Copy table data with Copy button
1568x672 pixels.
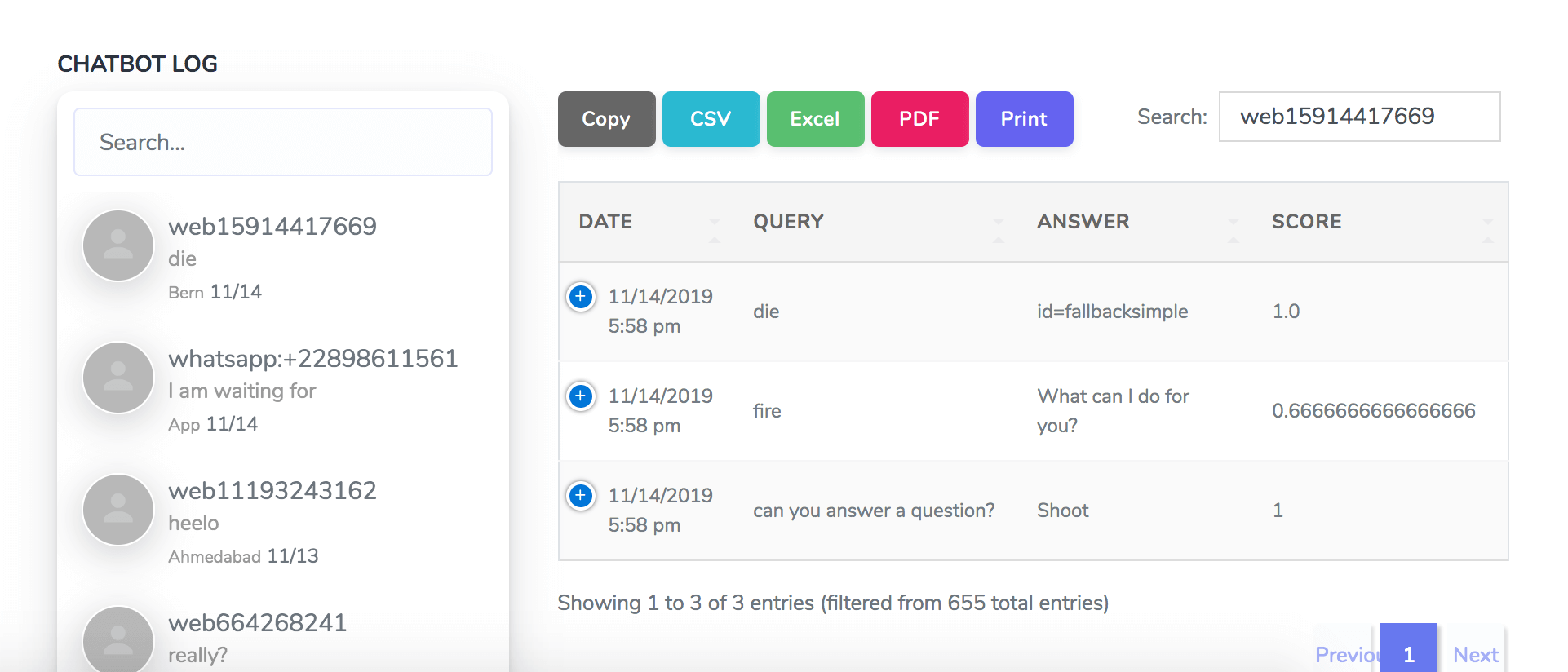pos(606,119)
